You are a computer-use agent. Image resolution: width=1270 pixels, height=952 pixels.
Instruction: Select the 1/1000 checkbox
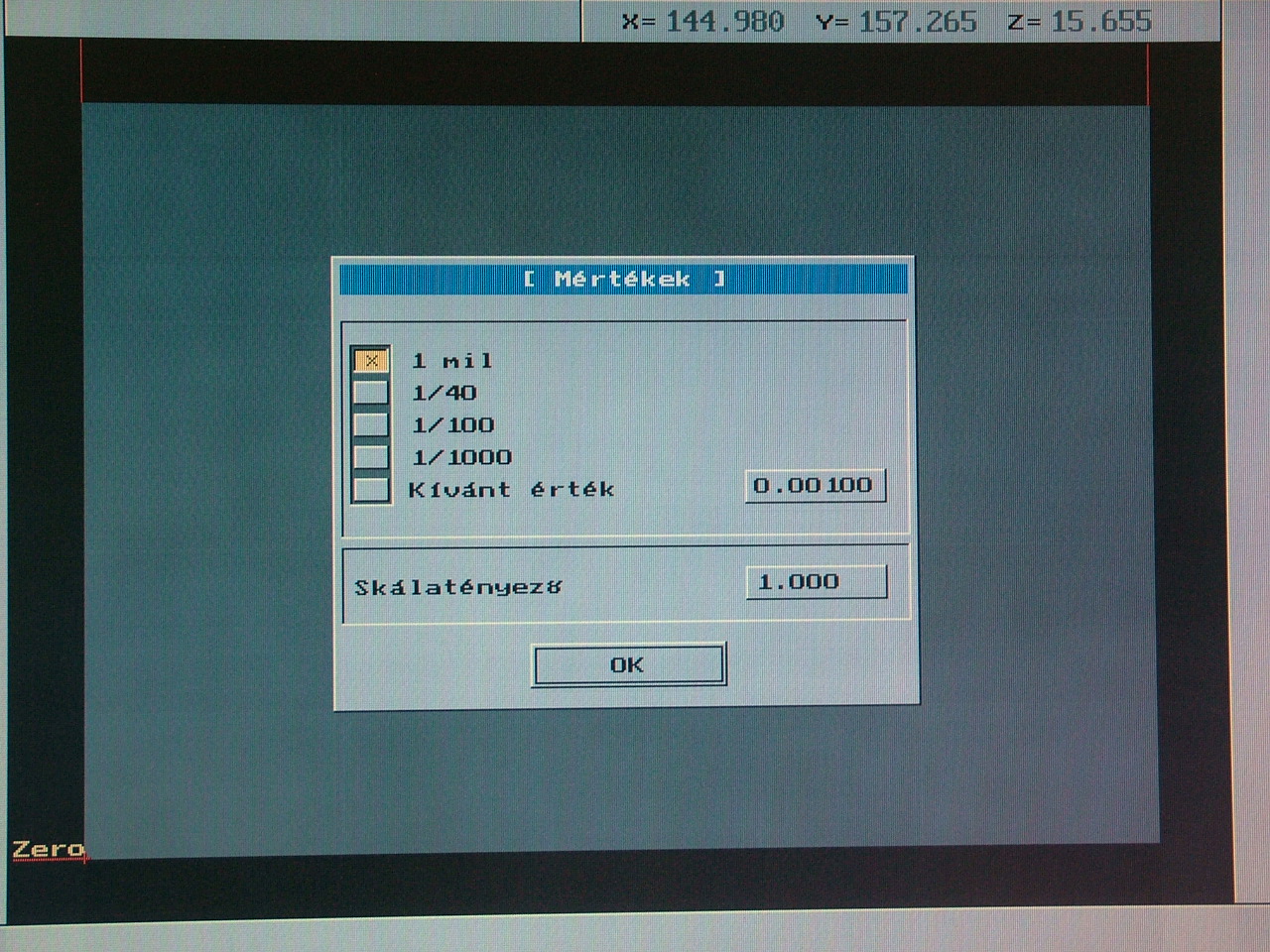pos(371,457)
